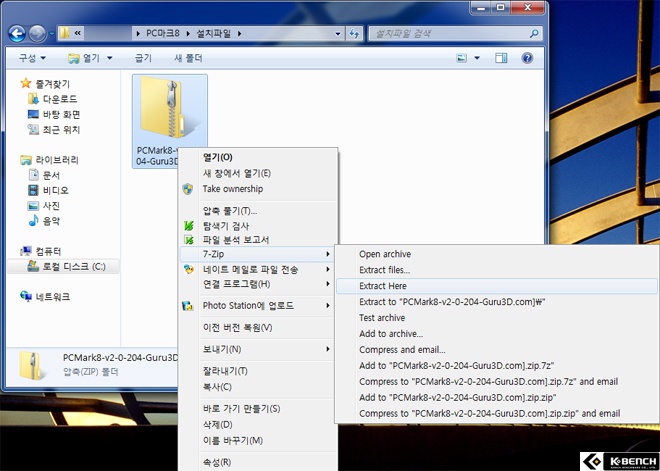Click Add to "...Guru3D.com].zip.zip"
660x471 pixels.
point(497,397)
